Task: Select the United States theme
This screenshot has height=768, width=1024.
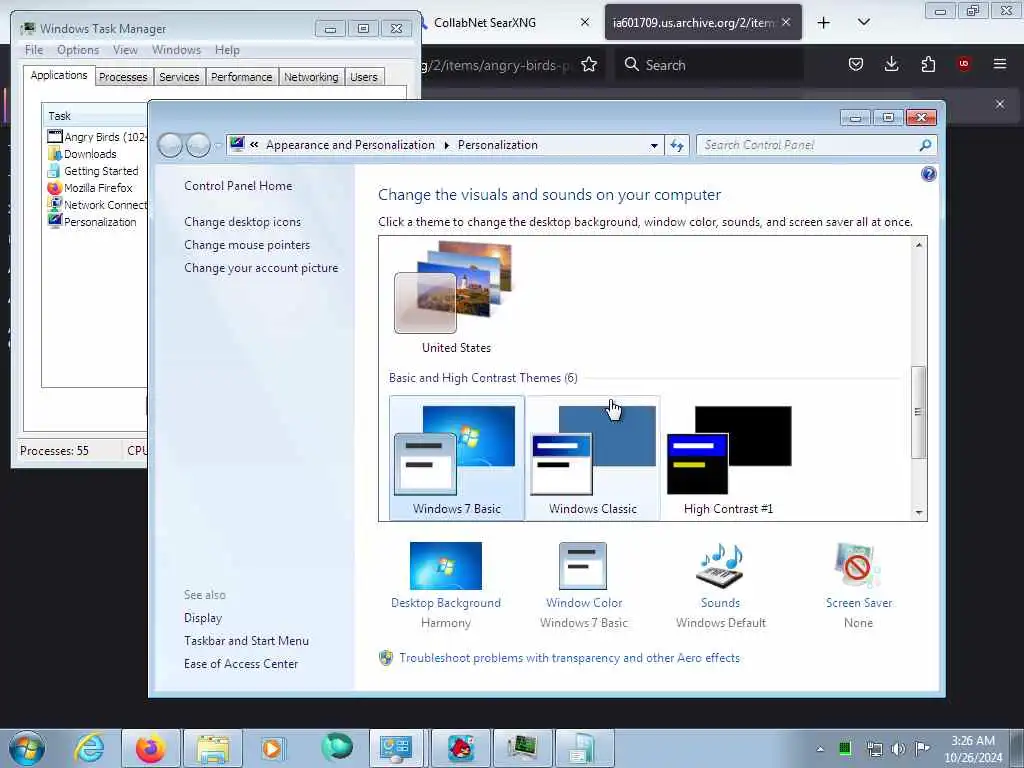Action: click(x=456, y=297)
